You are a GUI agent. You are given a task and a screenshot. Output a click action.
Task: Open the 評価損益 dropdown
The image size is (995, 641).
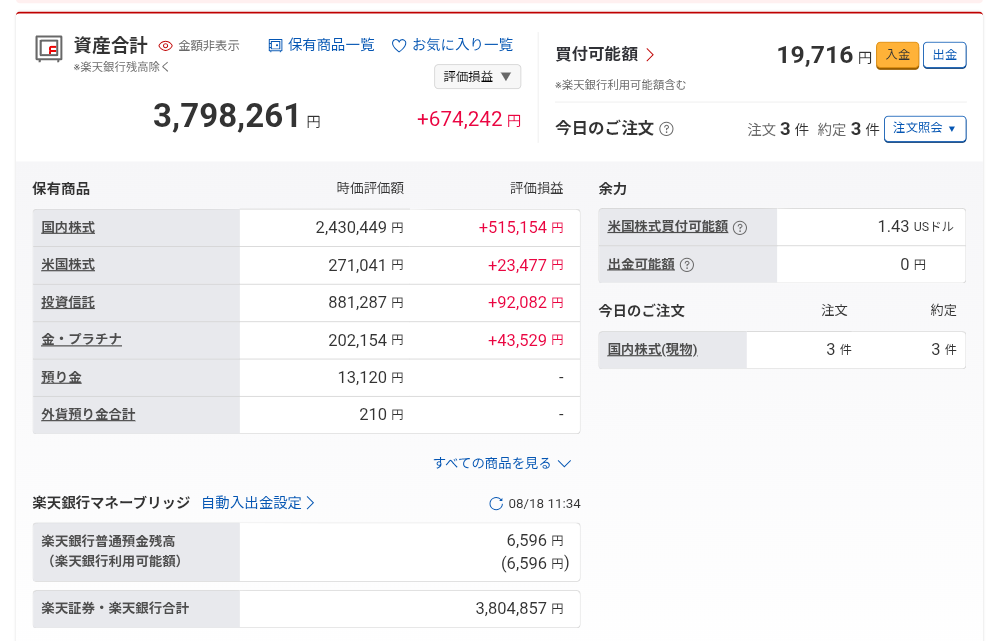click(477, 77)
